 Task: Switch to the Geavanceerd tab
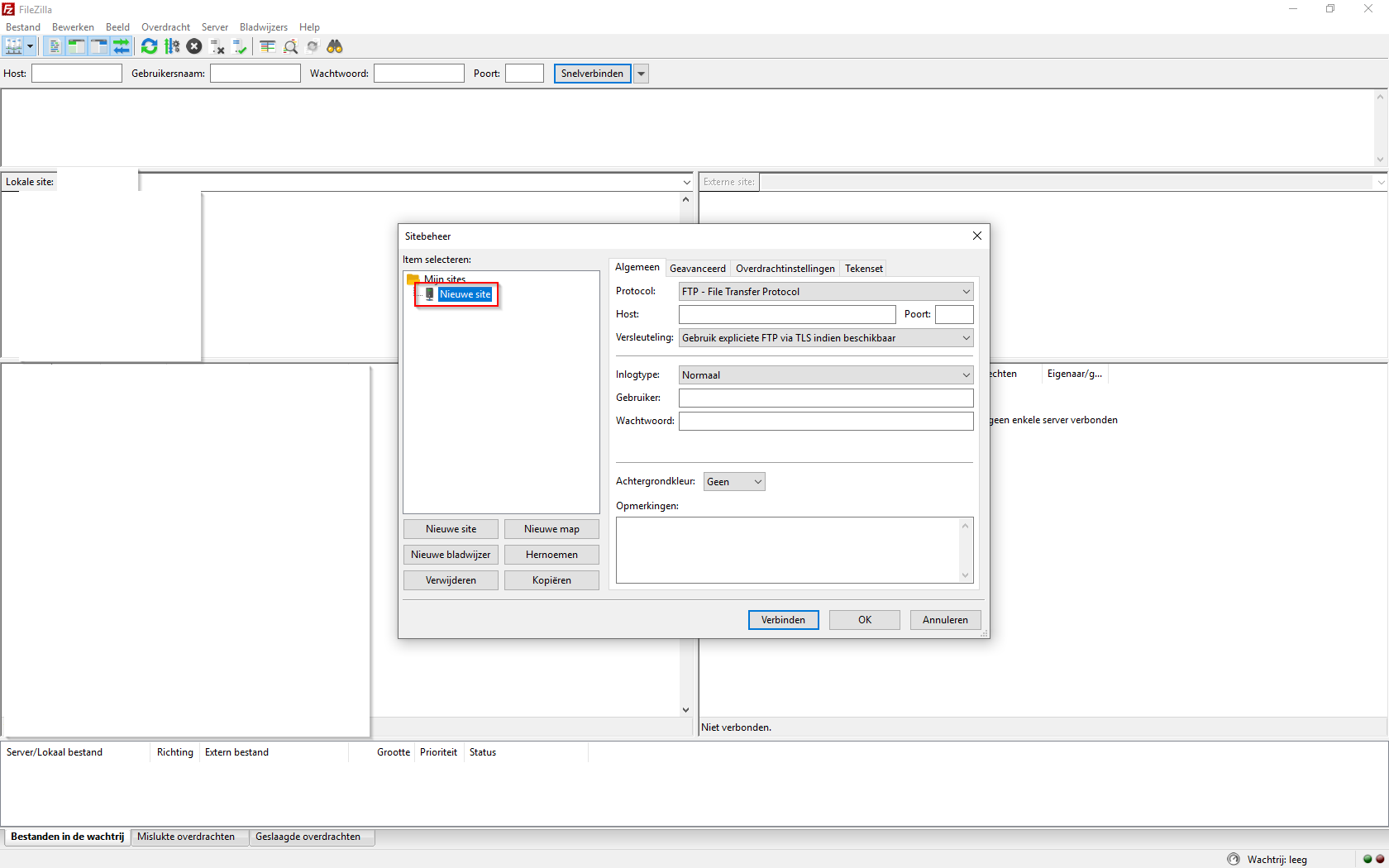pos(698,269)
